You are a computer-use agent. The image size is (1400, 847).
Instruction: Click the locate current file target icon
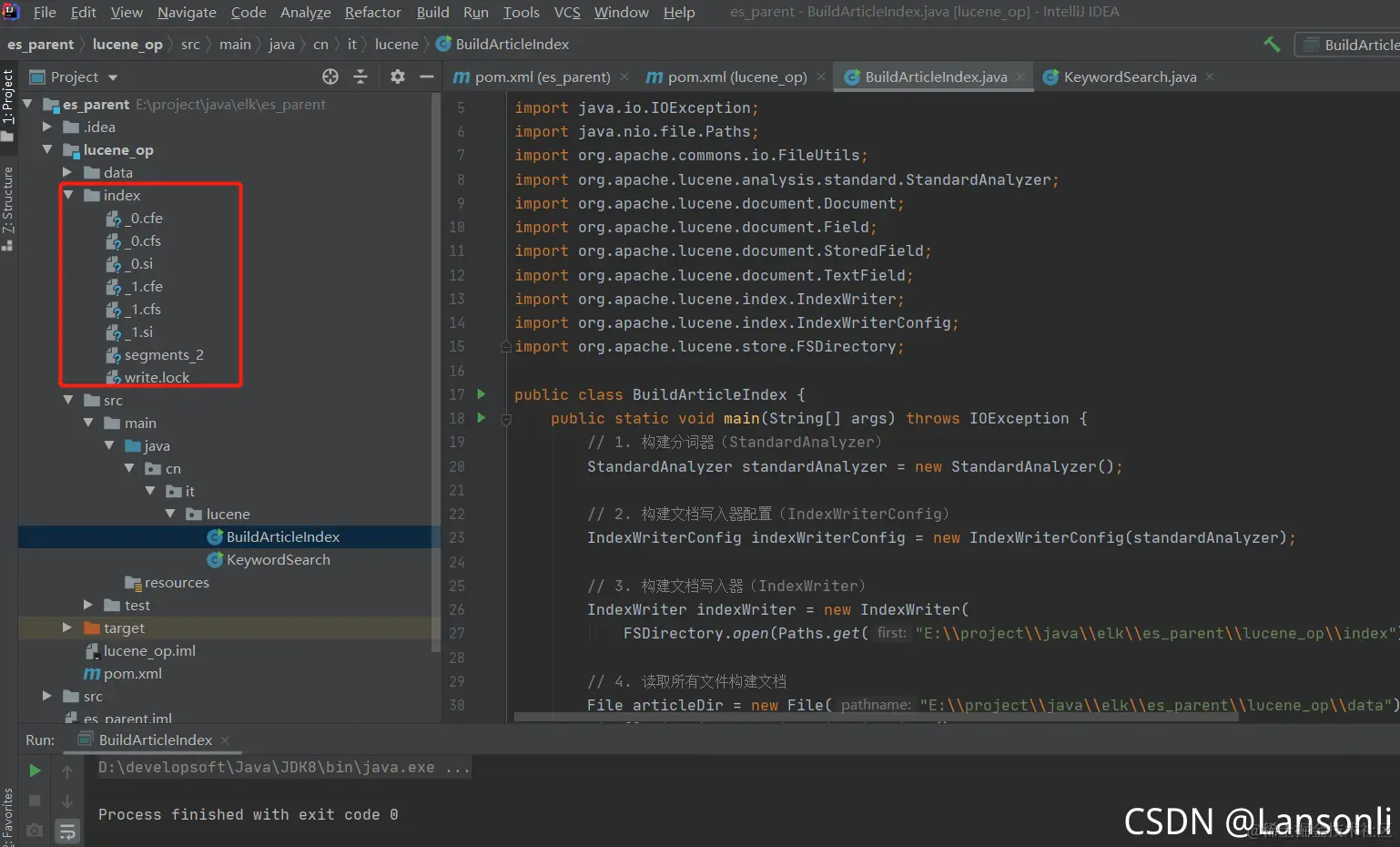tap(330, 77)
